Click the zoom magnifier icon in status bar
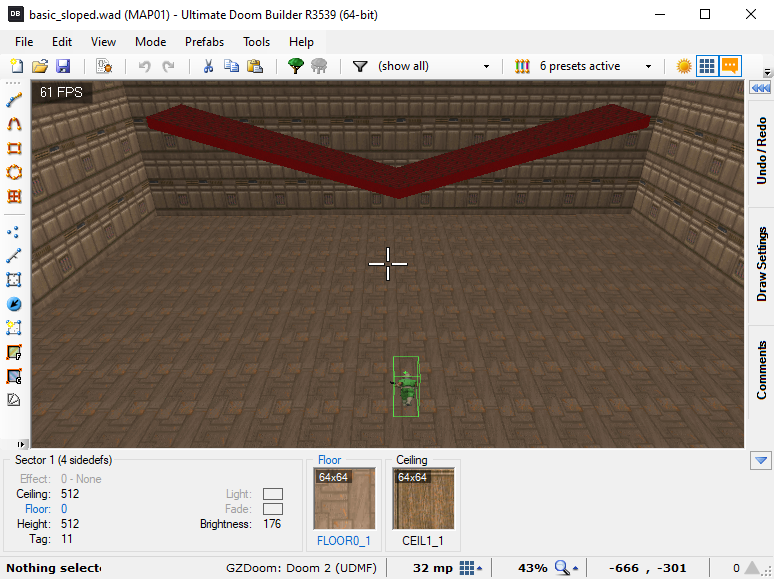The width and height of the screenshot is (774, 579). [x=562, y=568]
